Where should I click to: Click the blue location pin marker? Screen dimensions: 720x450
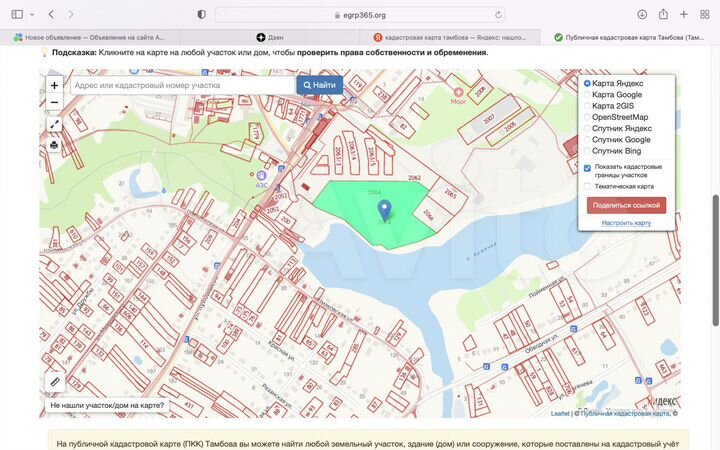click(x=384, y=210)
